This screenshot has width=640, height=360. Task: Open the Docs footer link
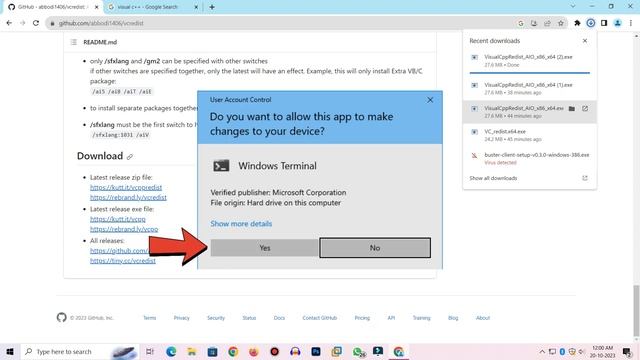(279, 318)
